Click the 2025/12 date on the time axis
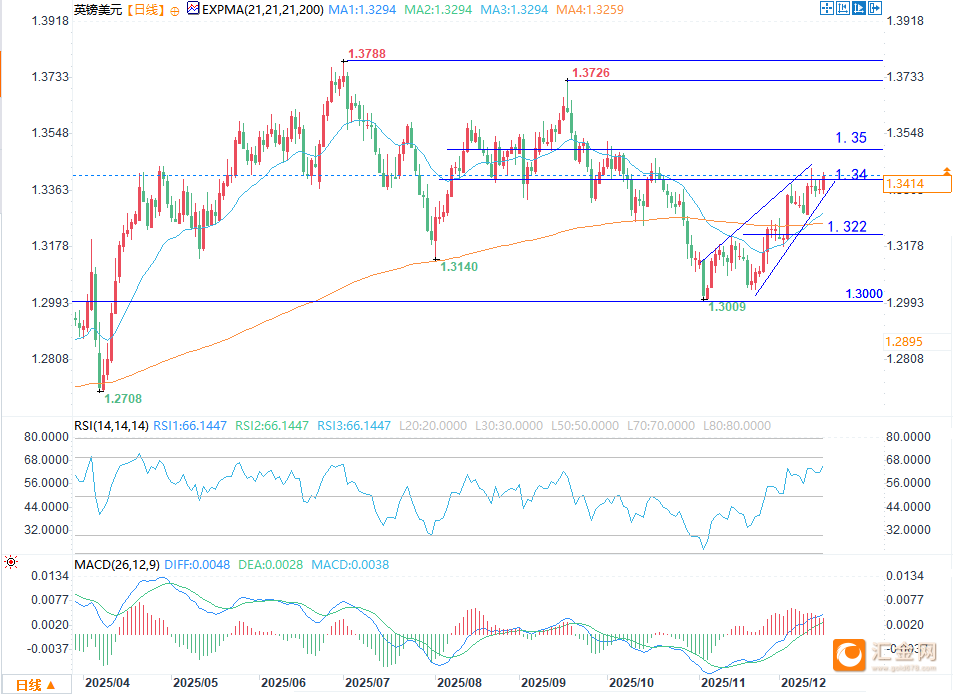 click(x=803, y=682)
